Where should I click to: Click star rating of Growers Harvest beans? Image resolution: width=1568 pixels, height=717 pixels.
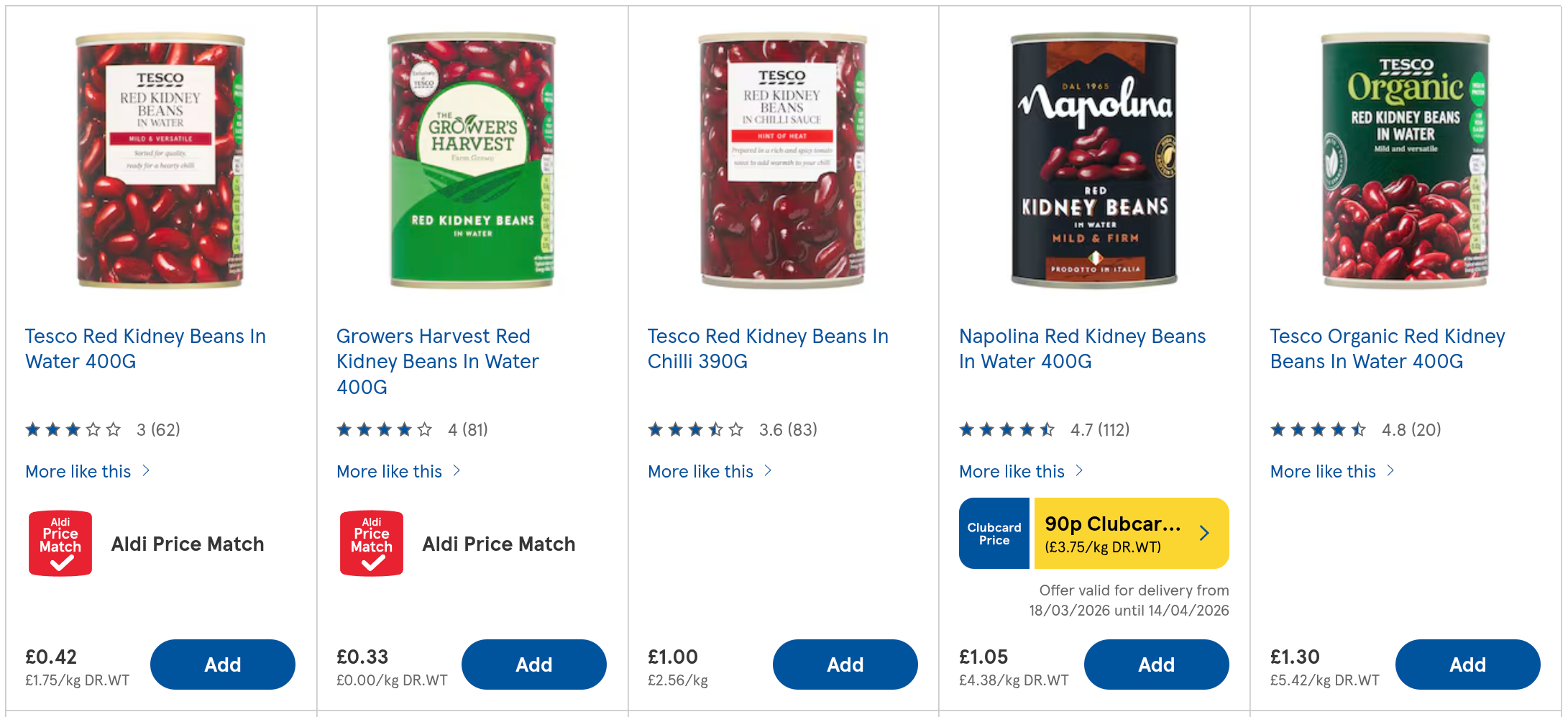pyautogui.click(x=384, y=430)
